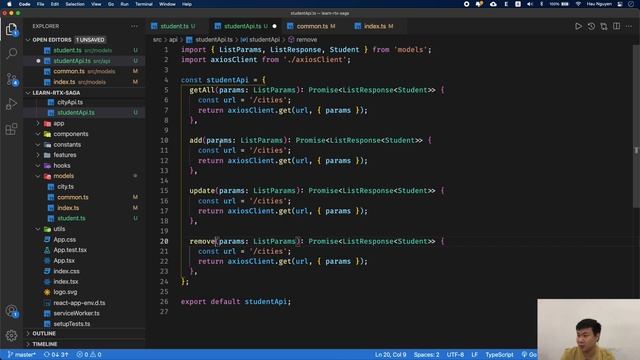Open App.tsx in file tree
640x360 pixels.
(x=64, y=260)
